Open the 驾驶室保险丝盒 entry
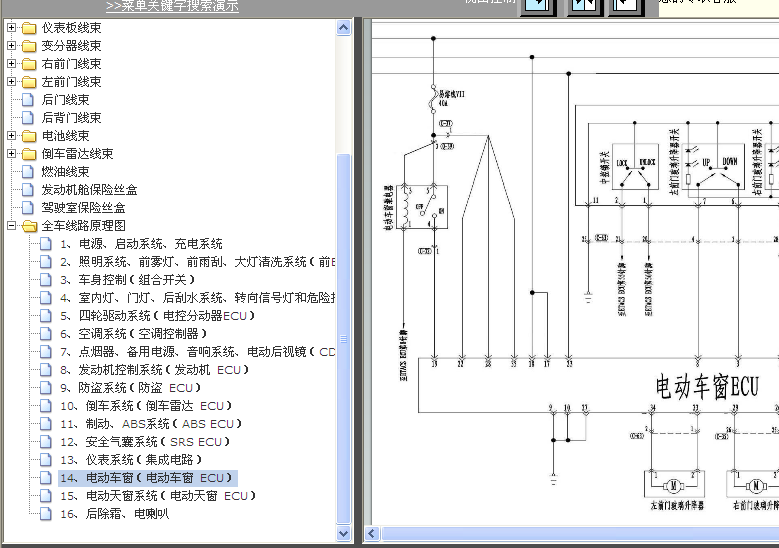The width and height of the screenshot is (779, 548). pyautogui.click(x=83, y=208)
